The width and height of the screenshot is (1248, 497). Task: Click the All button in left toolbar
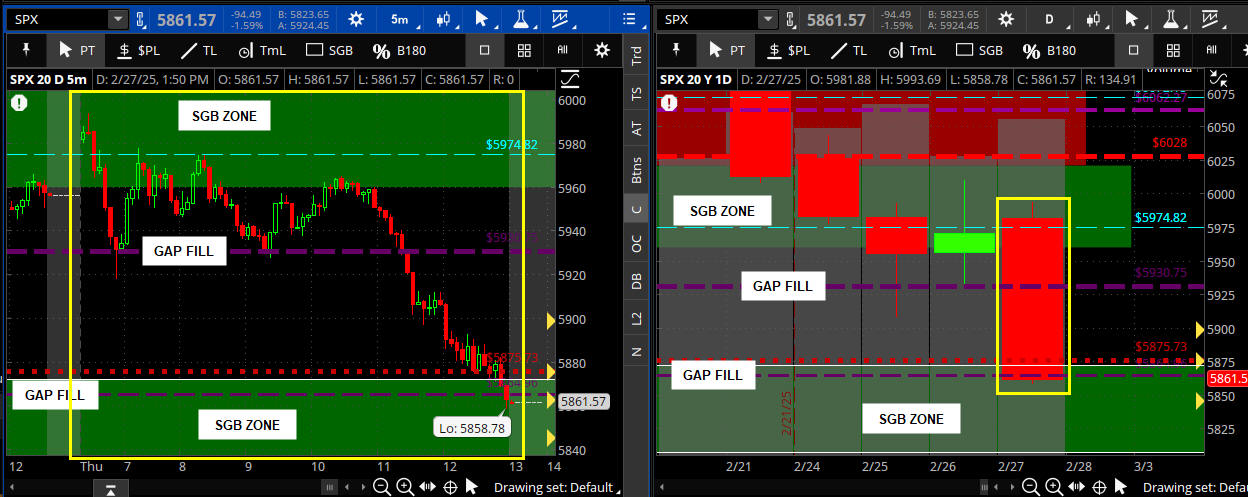(563, 50)
